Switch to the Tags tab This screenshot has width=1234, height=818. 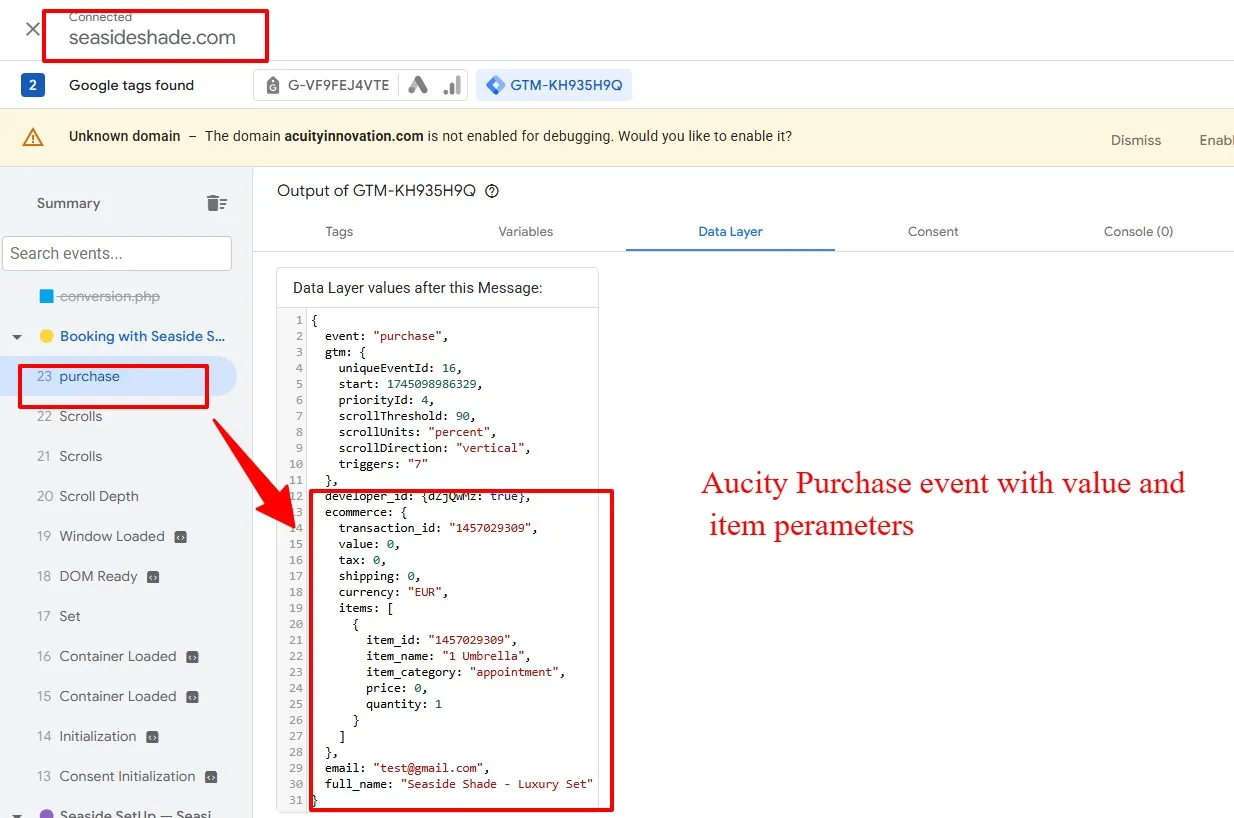click(x=339, y=231)
